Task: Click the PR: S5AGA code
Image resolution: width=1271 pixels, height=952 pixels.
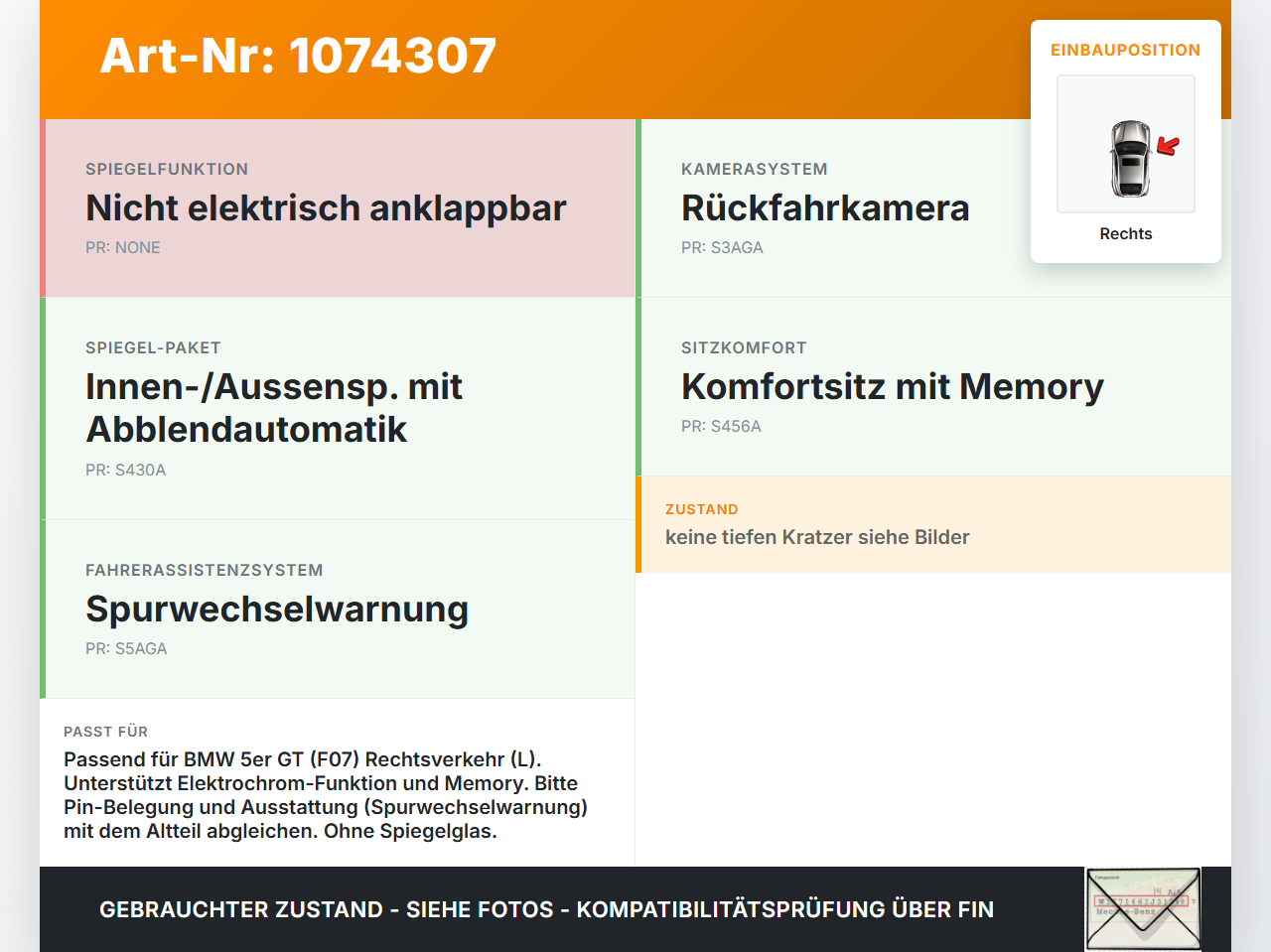Action: pos(126,648)
